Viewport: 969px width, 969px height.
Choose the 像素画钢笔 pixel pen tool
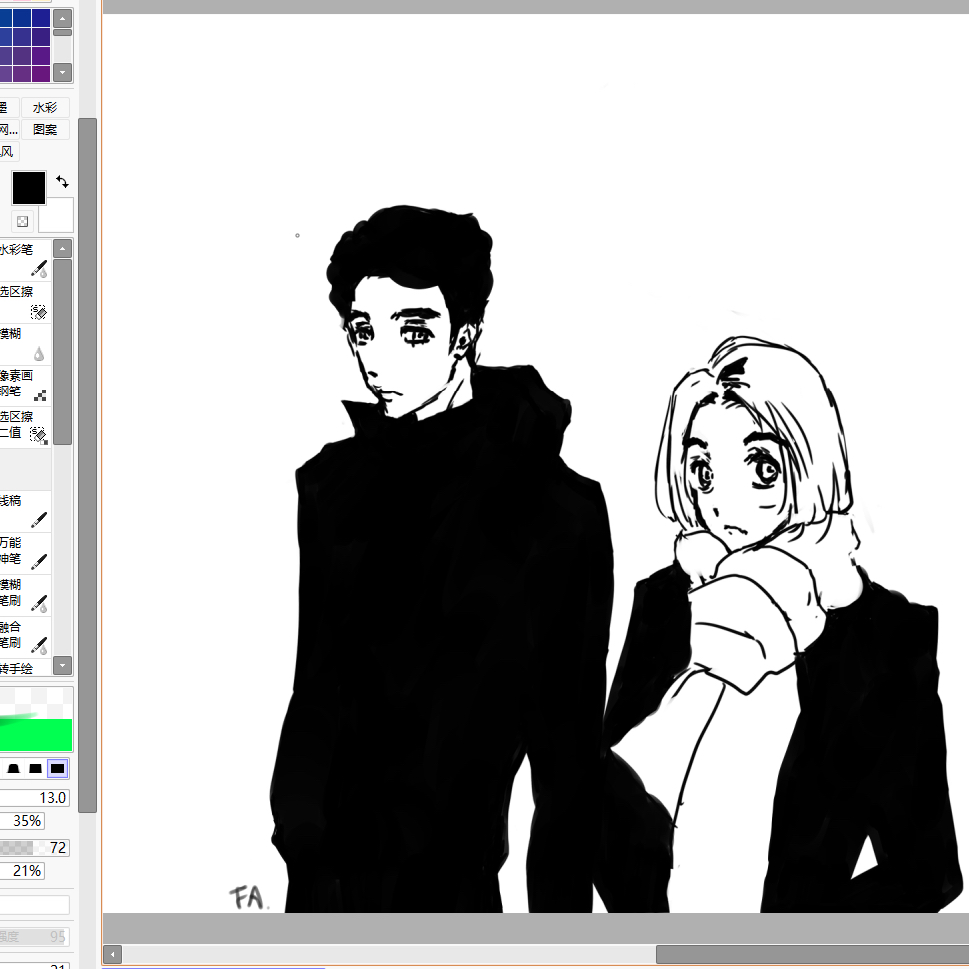[24, 385]
